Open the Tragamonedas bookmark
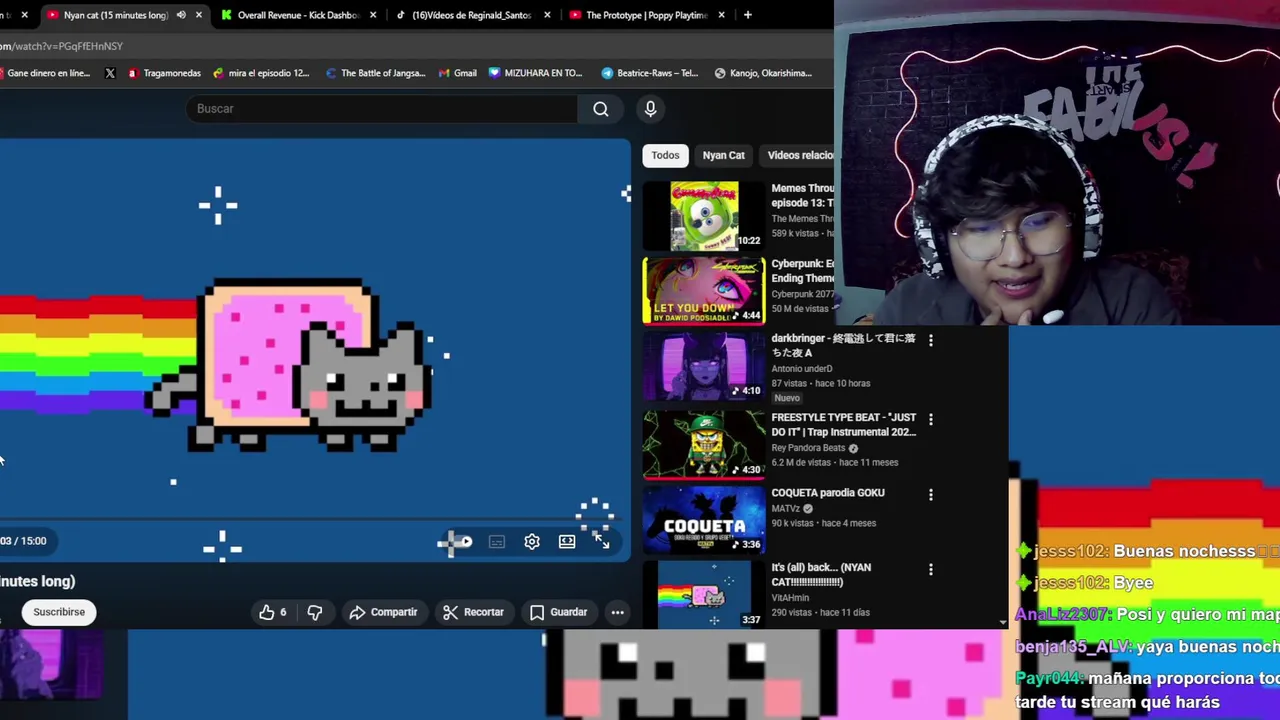Screen dimensions: 1280x720 164,73
